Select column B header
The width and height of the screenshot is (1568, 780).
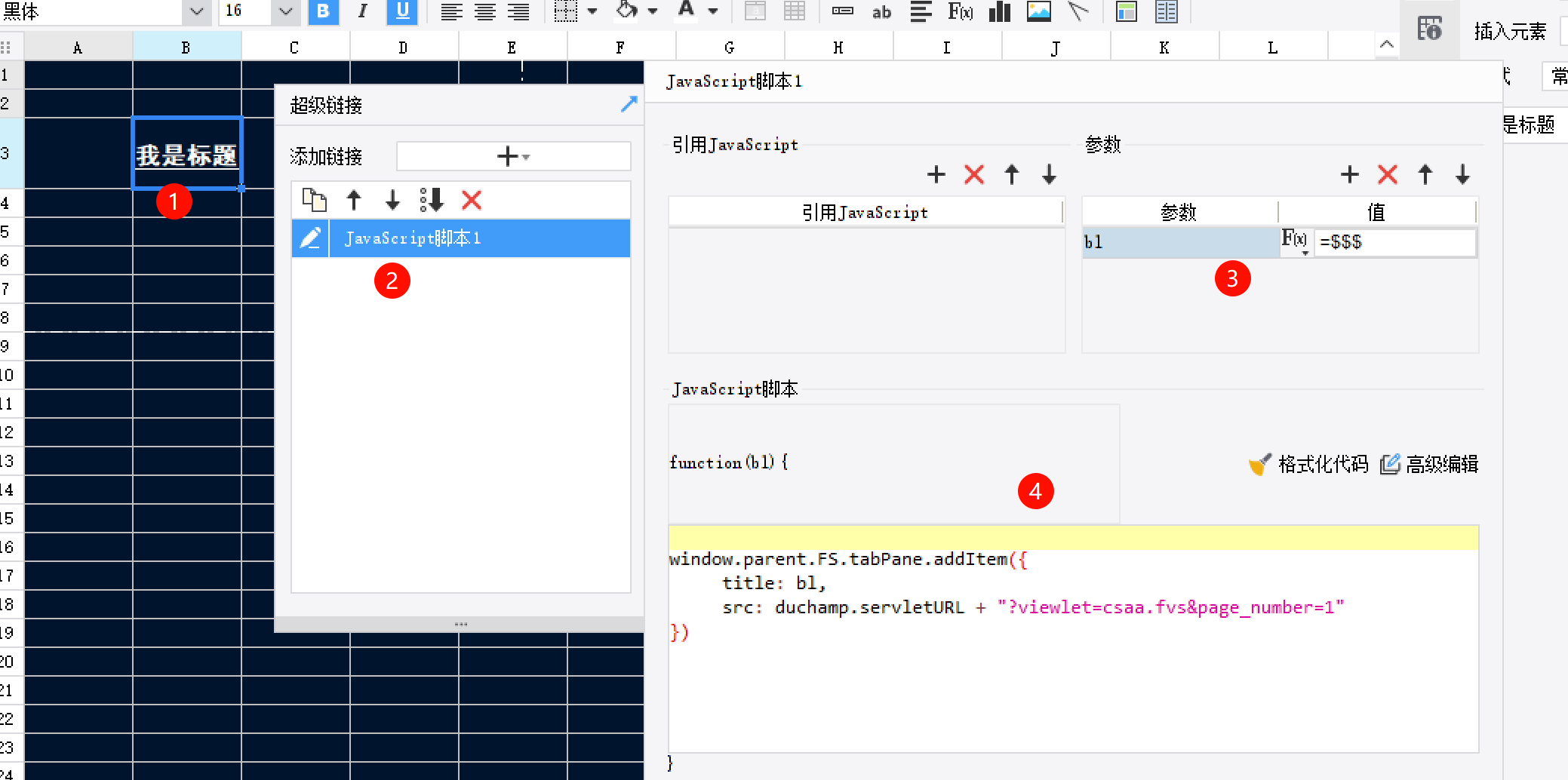click(x=186, y=48)
